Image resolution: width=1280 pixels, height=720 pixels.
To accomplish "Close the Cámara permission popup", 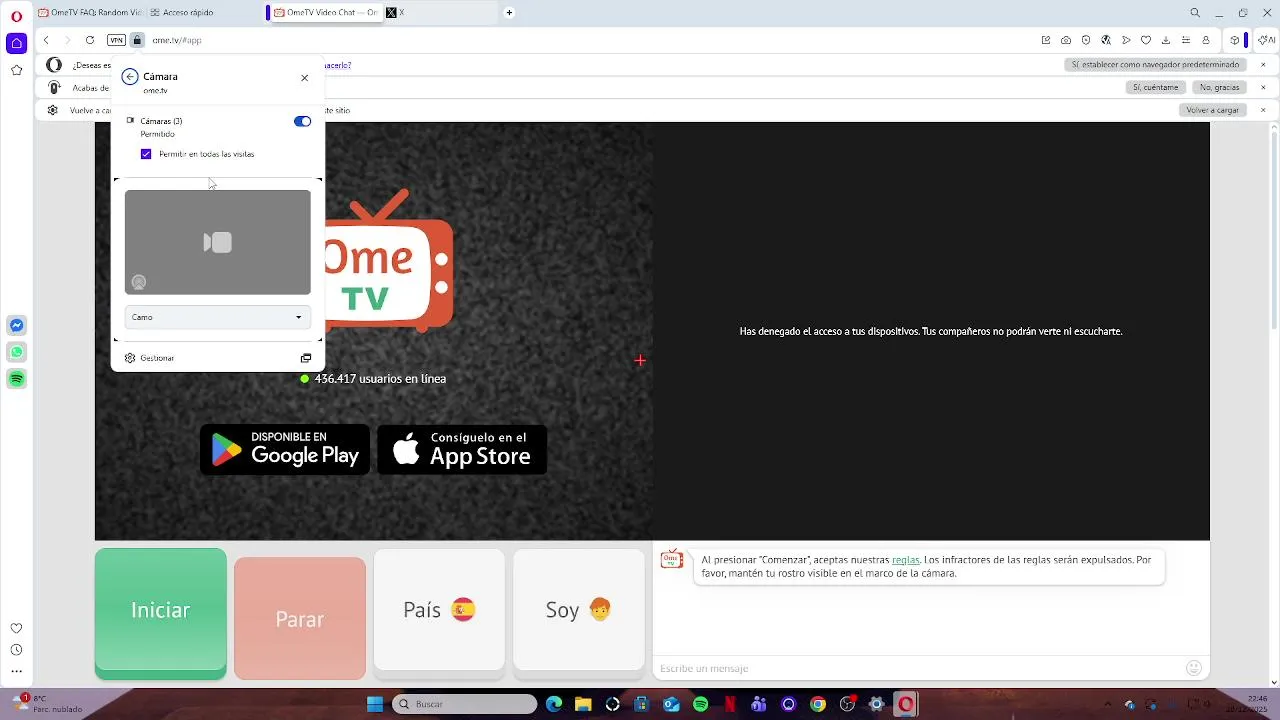I will tap(305, 77).
